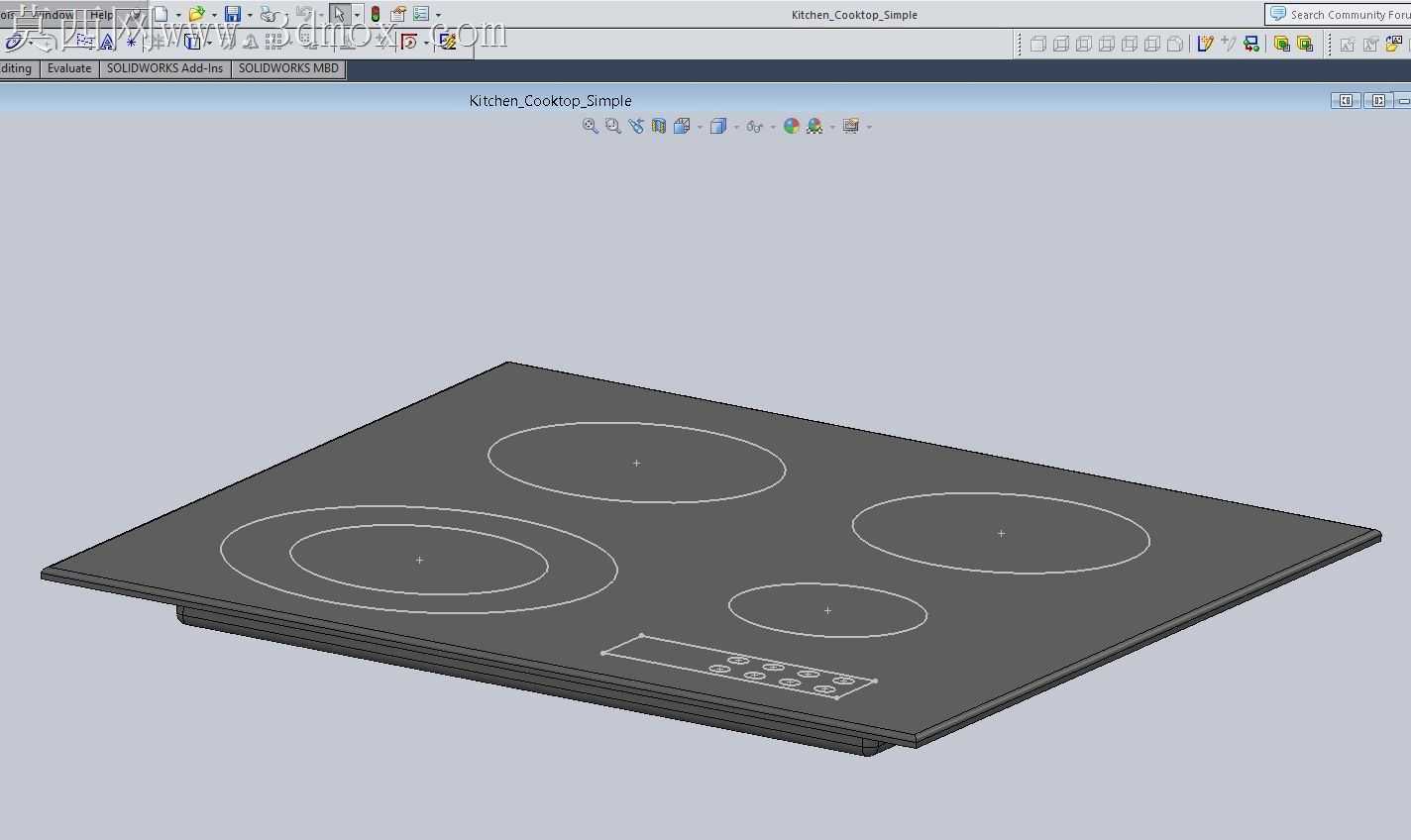Click the Edit Appearance color ball icon
This screenshot has height=840, width=1411.
(791, 126)
